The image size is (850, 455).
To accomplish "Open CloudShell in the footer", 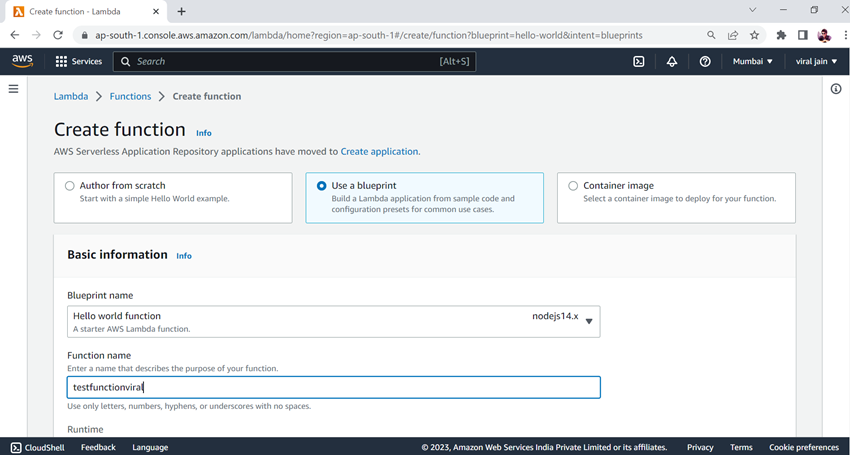I will 38,447.
